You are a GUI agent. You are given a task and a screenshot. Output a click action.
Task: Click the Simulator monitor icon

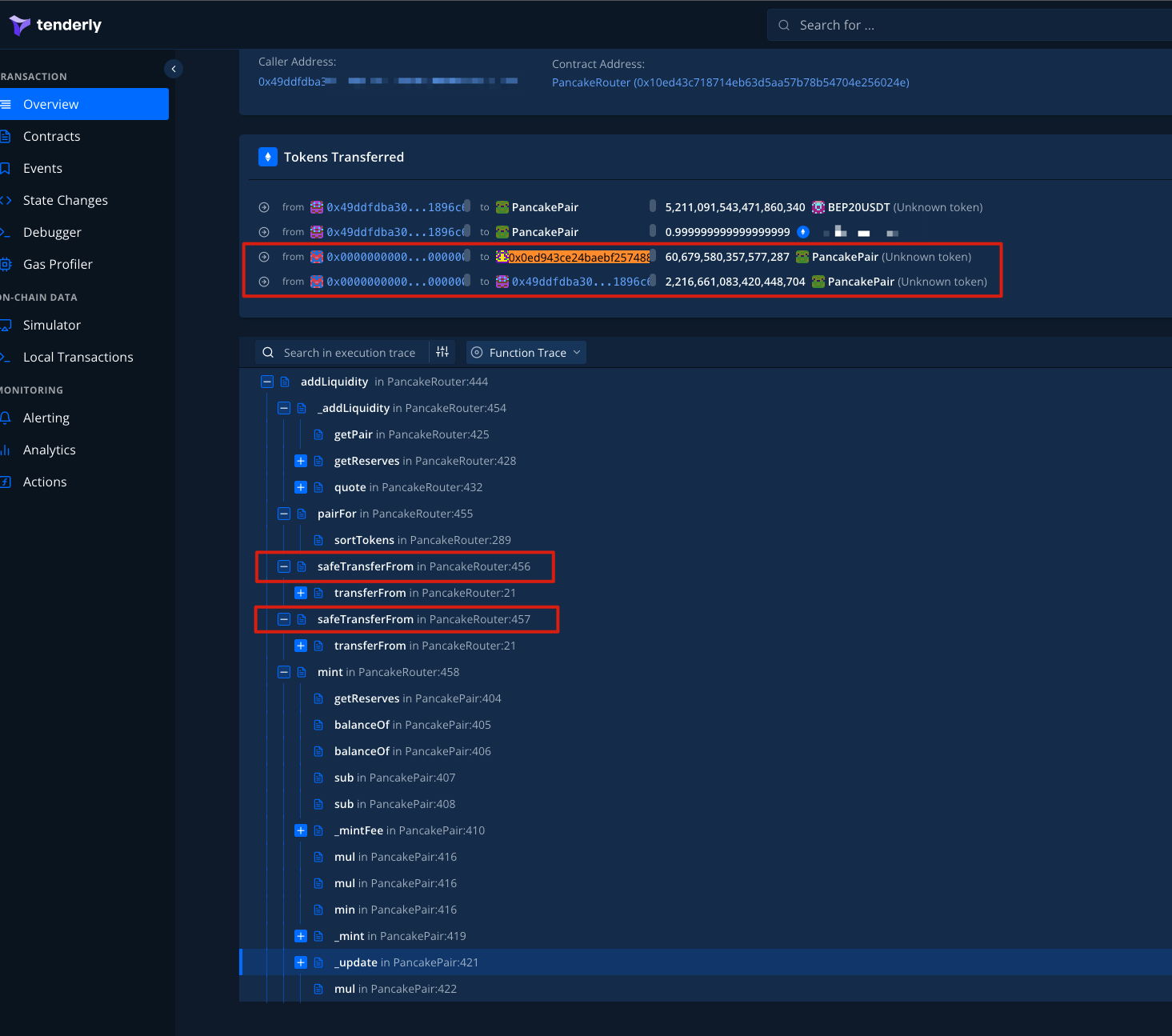(6, 325)
